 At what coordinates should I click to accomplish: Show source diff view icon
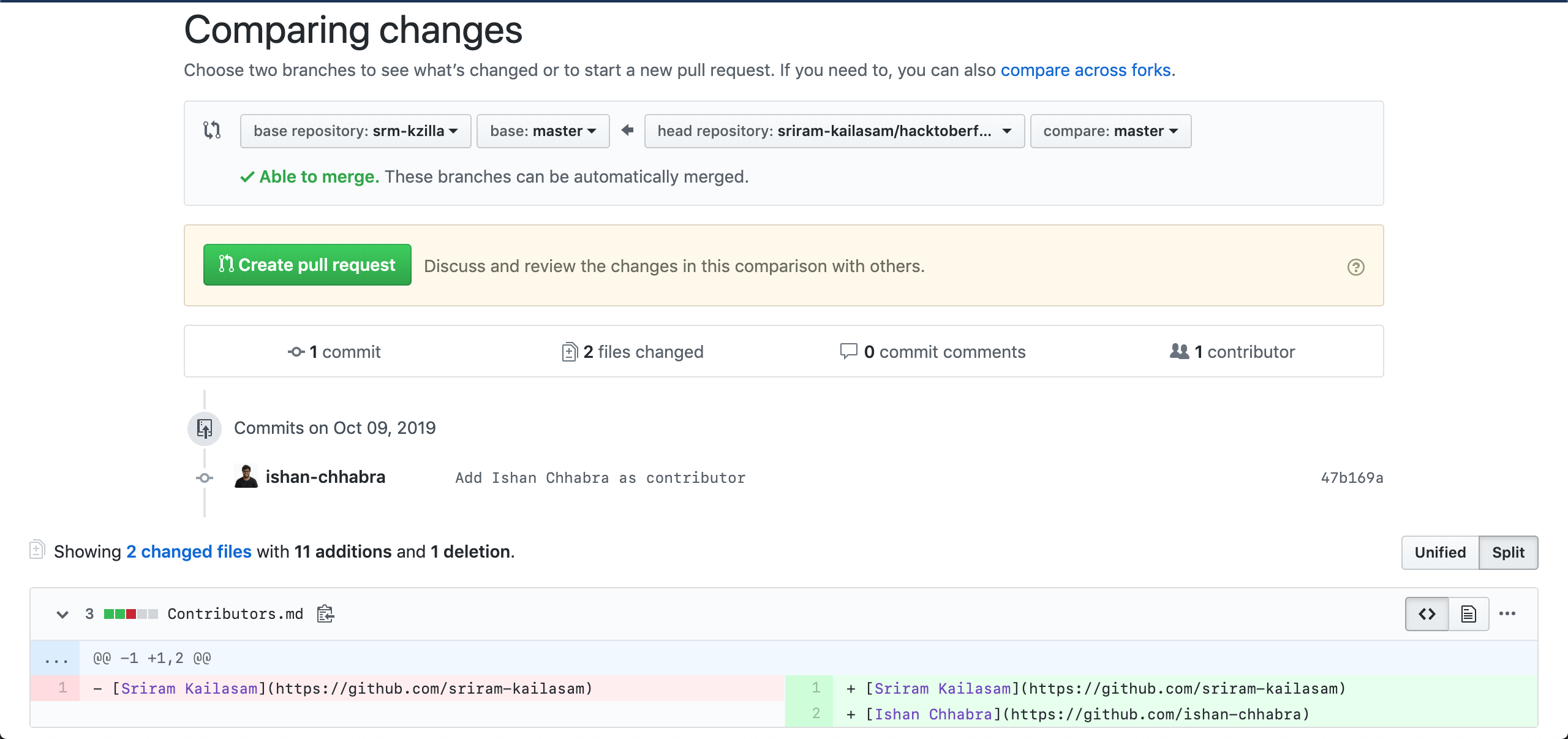click(1427, 614)
